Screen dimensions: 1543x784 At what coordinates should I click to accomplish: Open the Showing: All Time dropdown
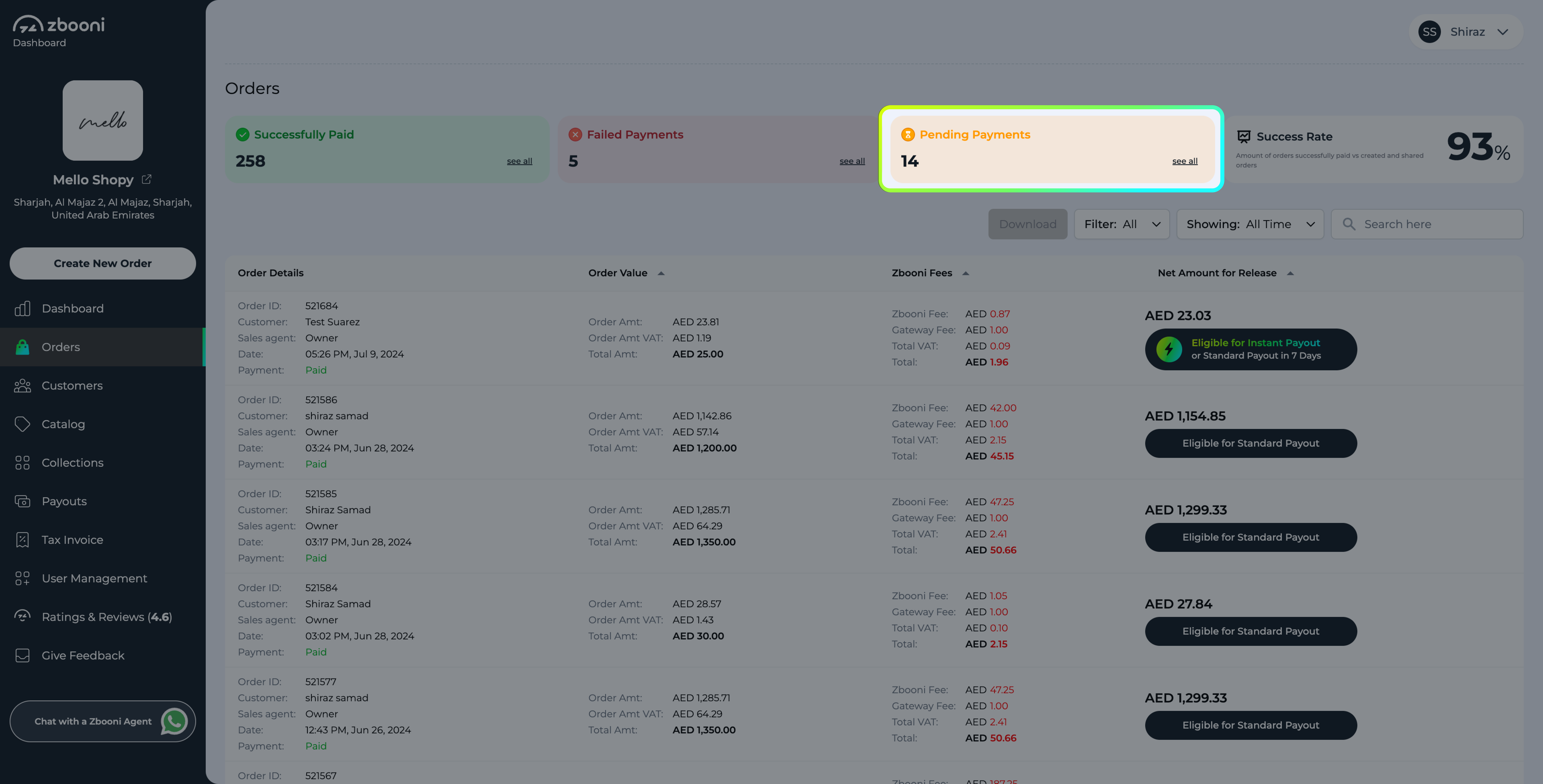click(1250, 224)
